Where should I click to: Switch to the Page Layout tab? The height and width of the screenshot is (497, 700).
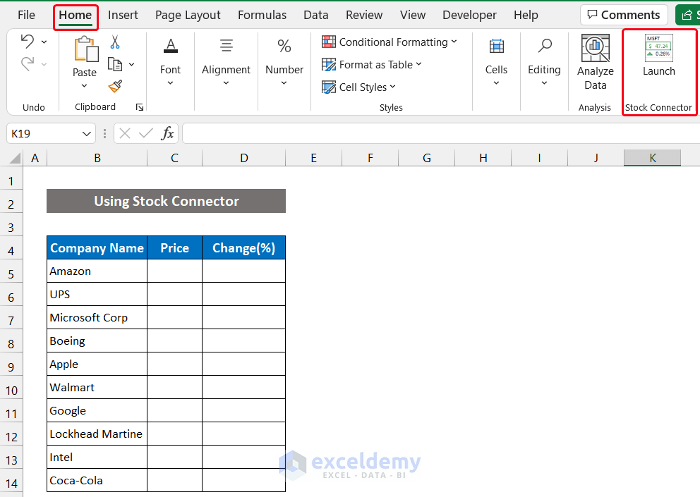click(x=188, y=15)
